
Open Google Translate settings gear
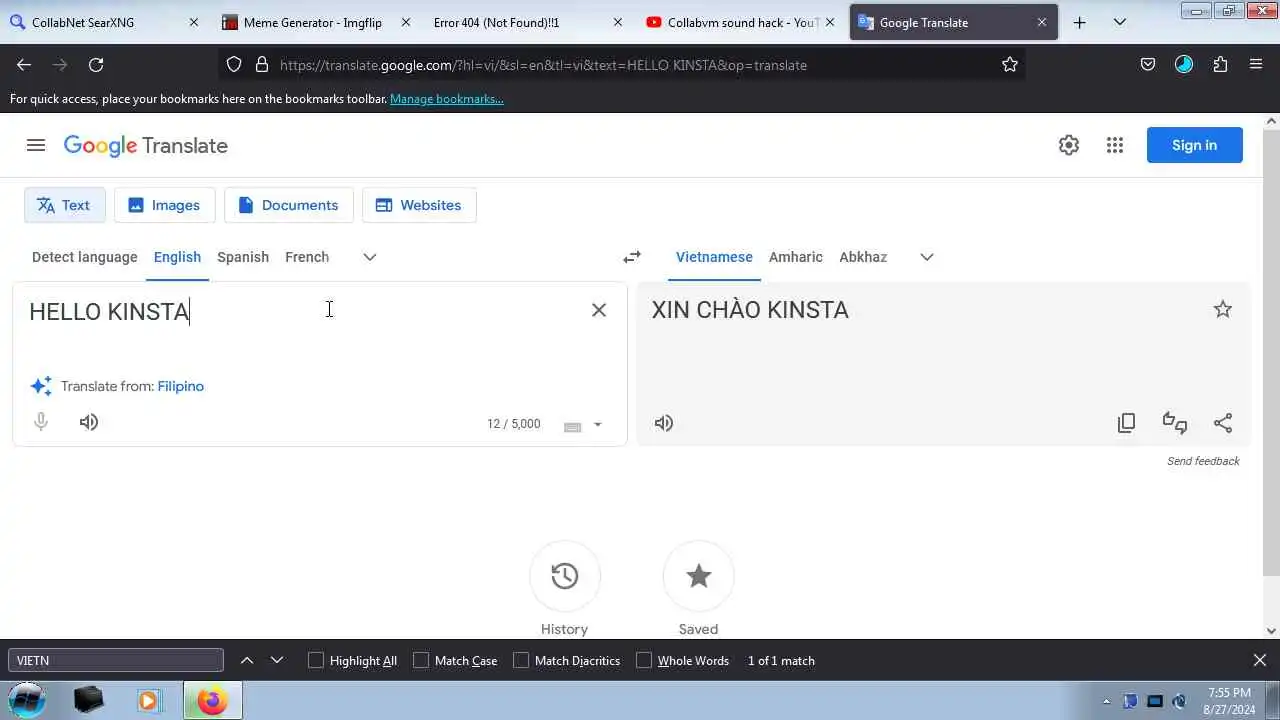point(1069,145)
